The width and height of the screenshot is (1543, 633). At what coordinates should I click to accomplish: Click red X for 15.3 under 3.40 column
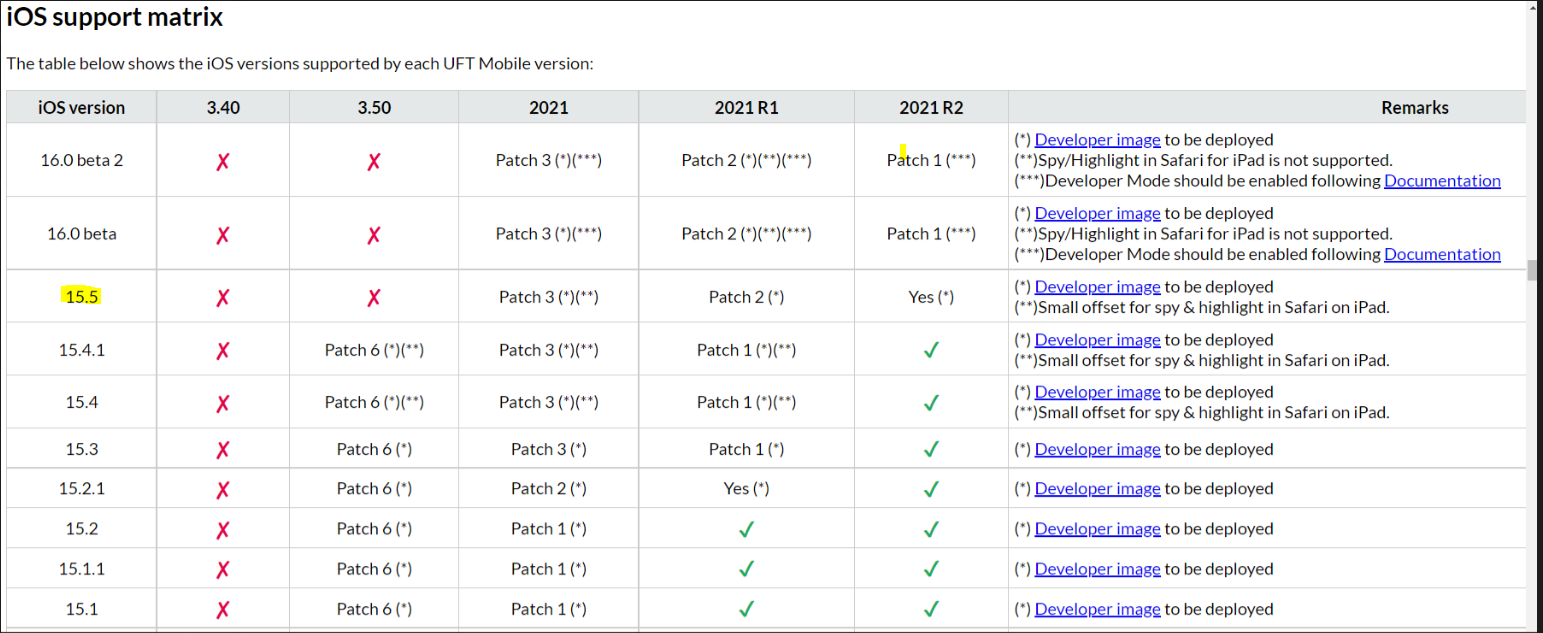[x=223, y=451]
